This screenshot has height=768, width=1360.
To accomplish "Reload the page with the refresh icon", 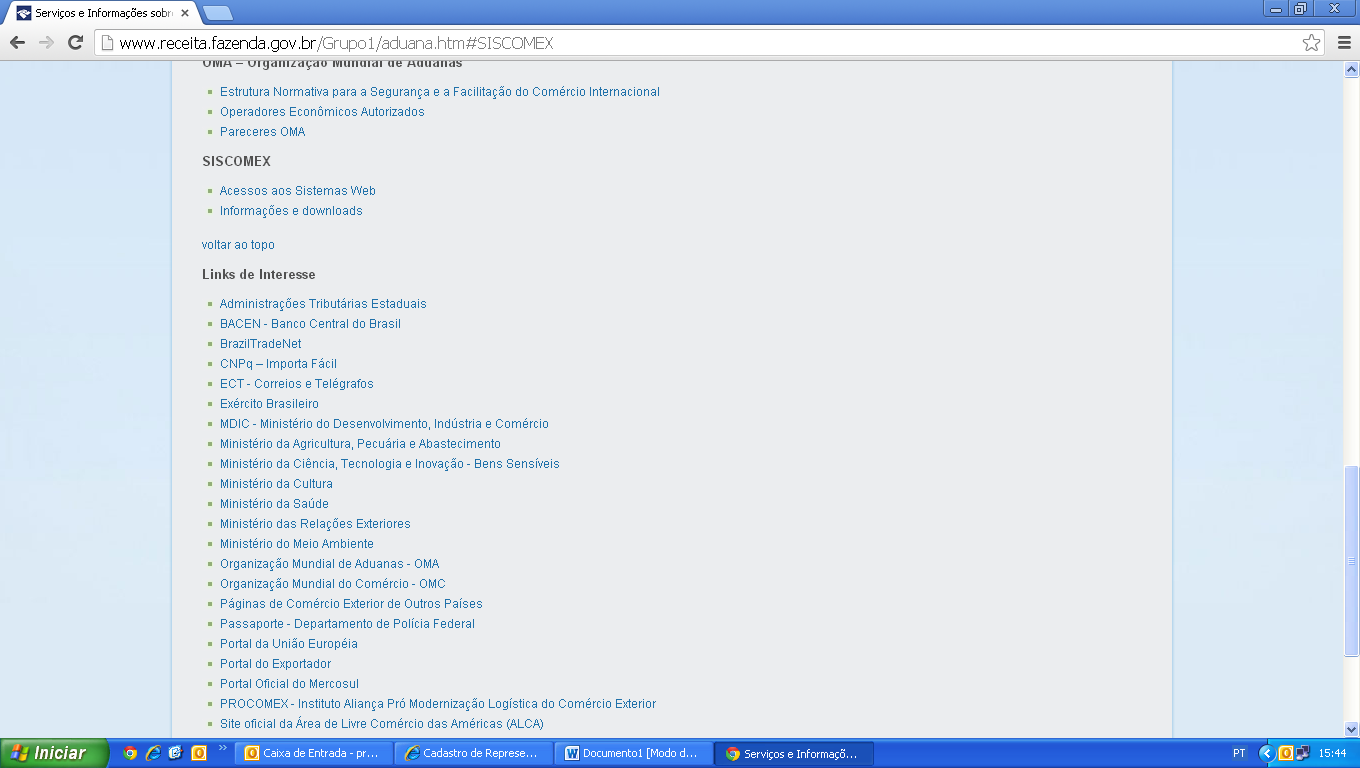I will coord(75,43).
